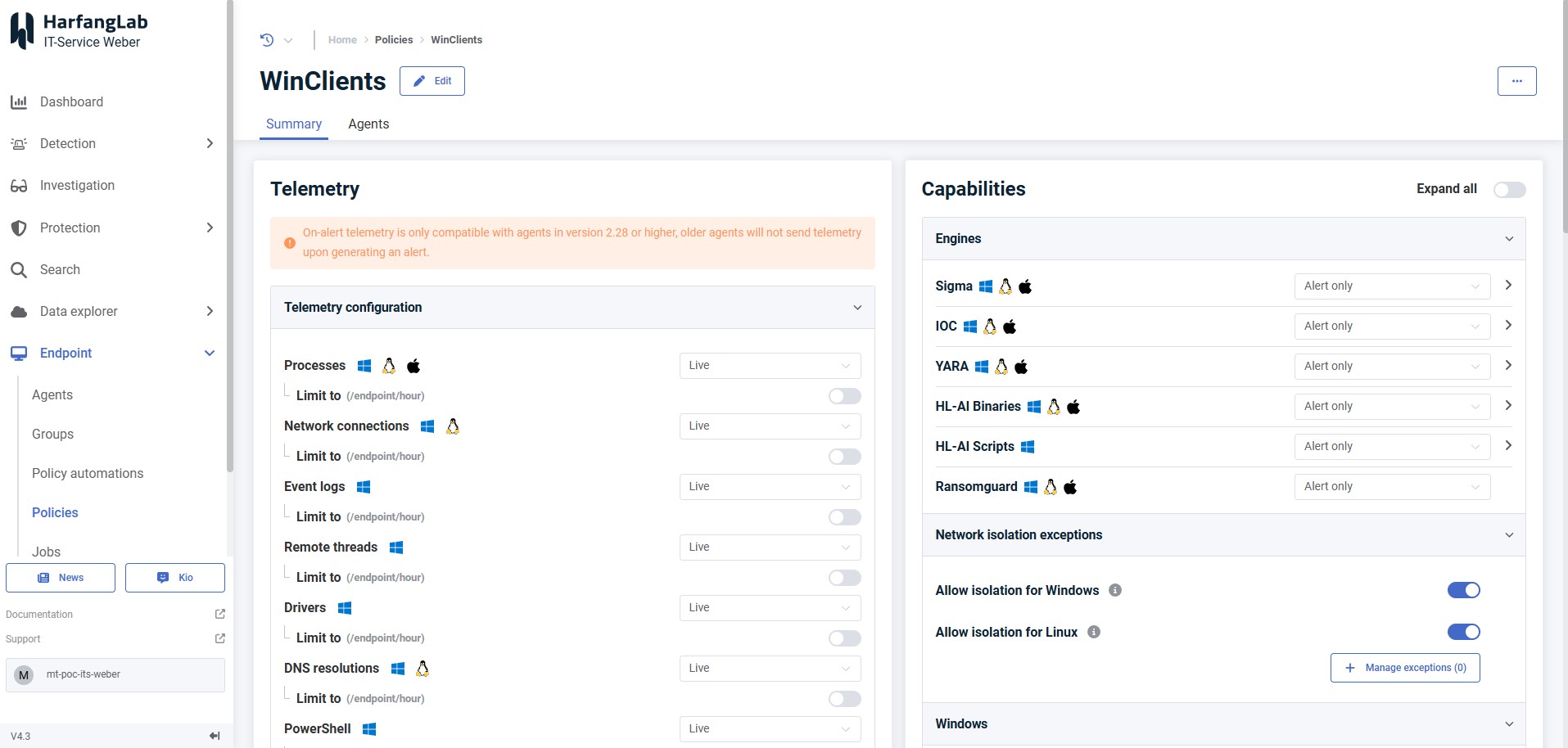This screenshot has width=1568, height=748.
Task: Toggle the Processes Limit to switch
Action: pos(844,396)
